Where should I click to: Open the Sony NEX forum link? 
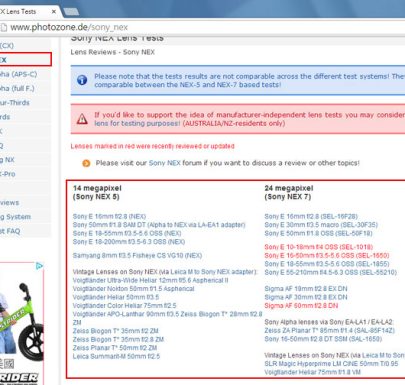tap(164, 163)
